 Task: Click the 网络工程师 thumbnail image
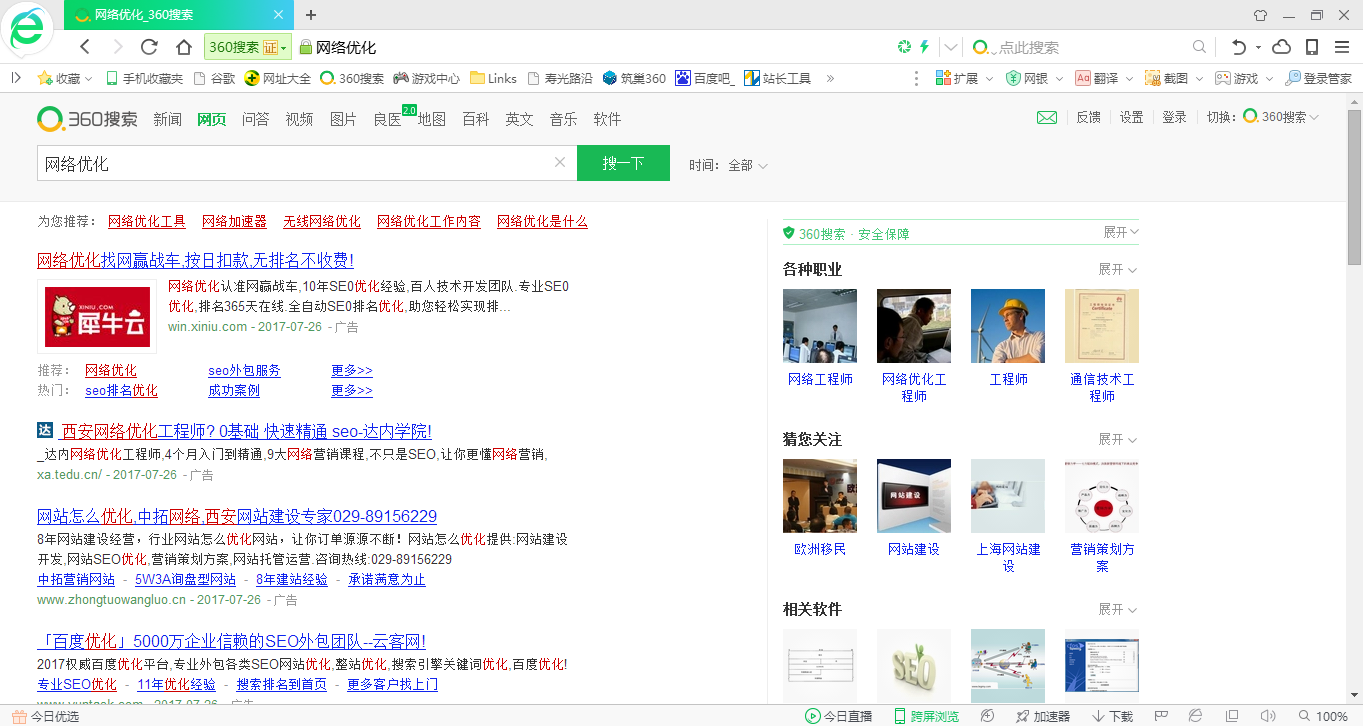click(x=820, y=326)
